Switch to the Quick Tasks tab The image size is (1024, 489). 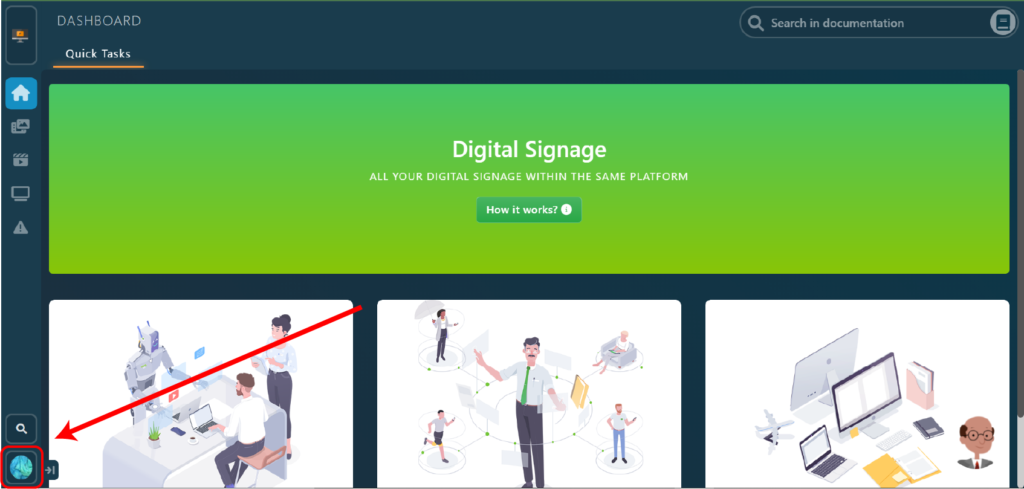98,54
